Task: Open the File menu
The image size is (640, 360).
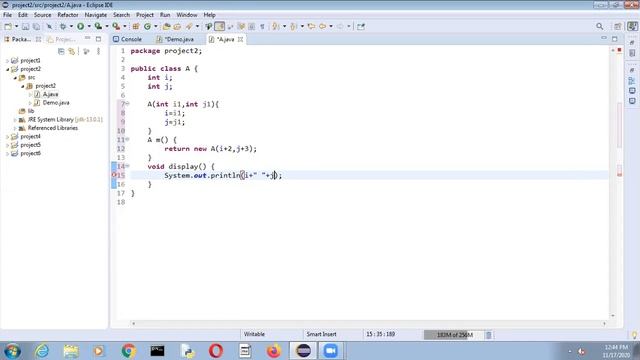Action: coord(7,15)
